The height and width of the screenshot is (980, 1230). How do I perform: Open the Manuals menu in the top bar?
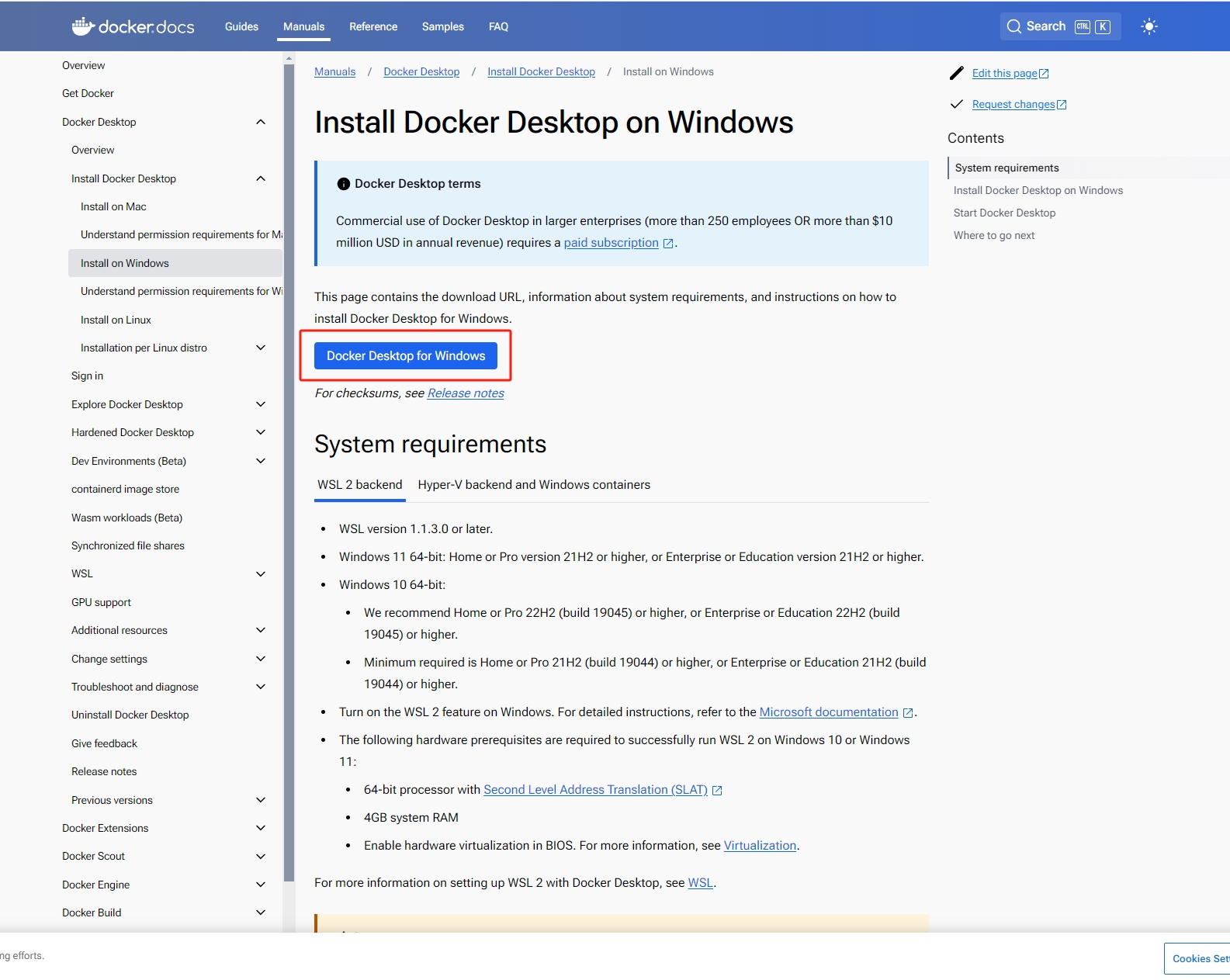pyautogui.click(x=303, y=26)
